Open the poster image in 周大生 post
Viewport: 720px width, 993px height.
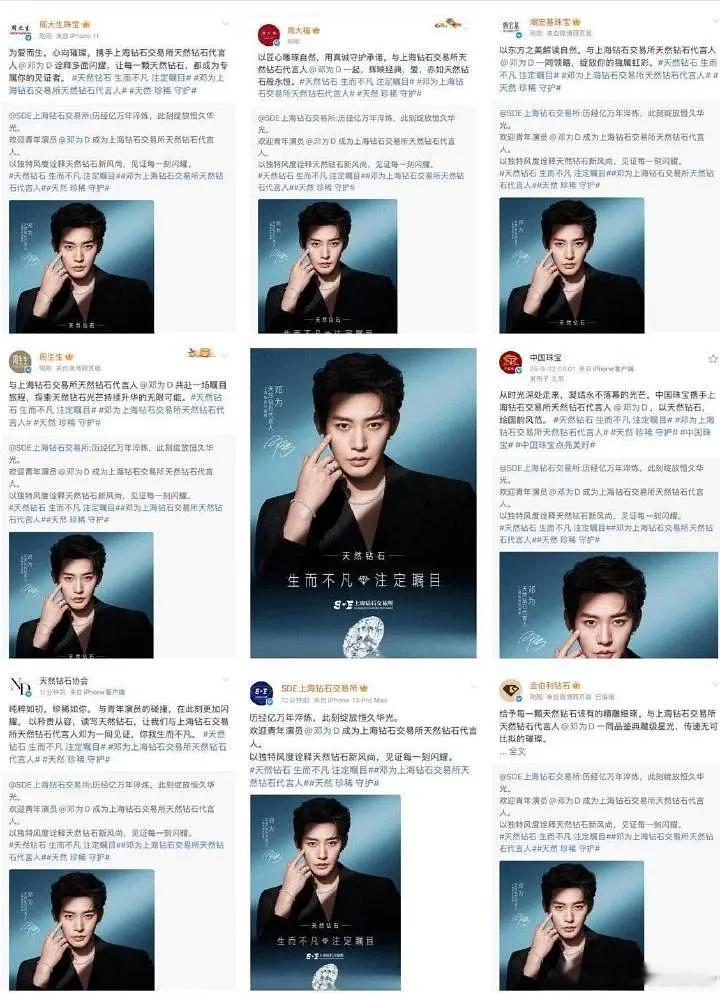click(x=81, y=266)
